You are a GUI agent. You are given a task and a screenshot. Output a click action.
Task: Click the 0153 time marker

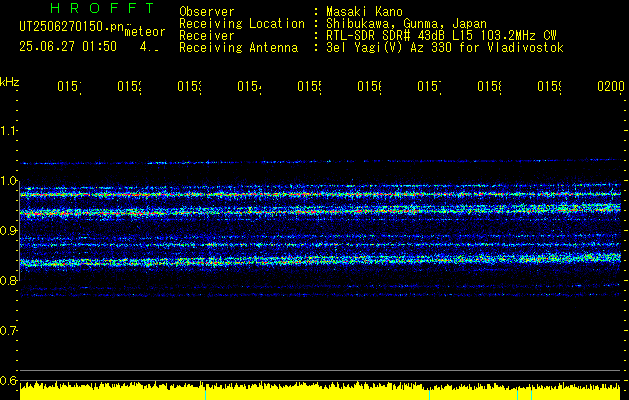pos(190,86)
